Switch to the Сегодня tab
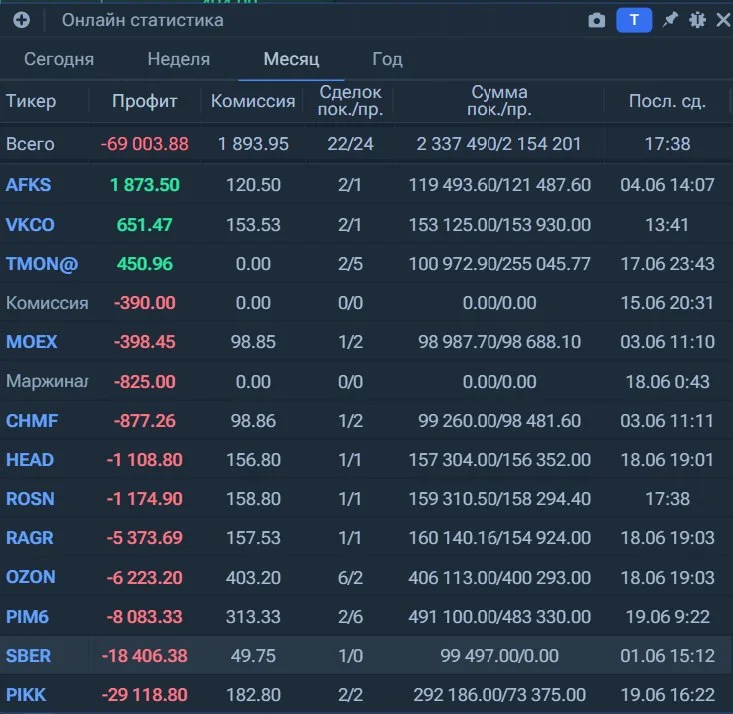The width and height of the screenshot is (733, 714). tap(59, 59)
